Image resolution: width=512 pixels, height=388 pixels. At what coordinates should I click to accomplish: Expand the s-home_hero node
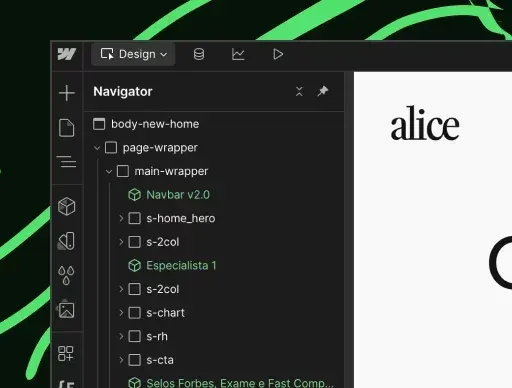[x=121, y=218]
